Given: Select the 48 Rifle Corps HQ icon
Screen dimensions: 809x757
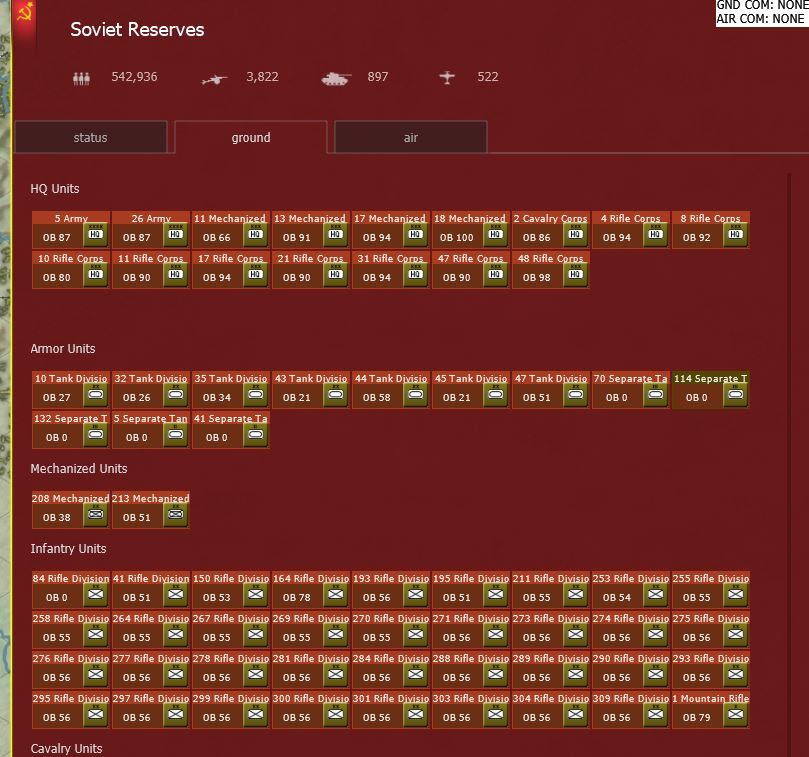Looking at the screenshot, I should pyautogui.click(x=575, y=275).
